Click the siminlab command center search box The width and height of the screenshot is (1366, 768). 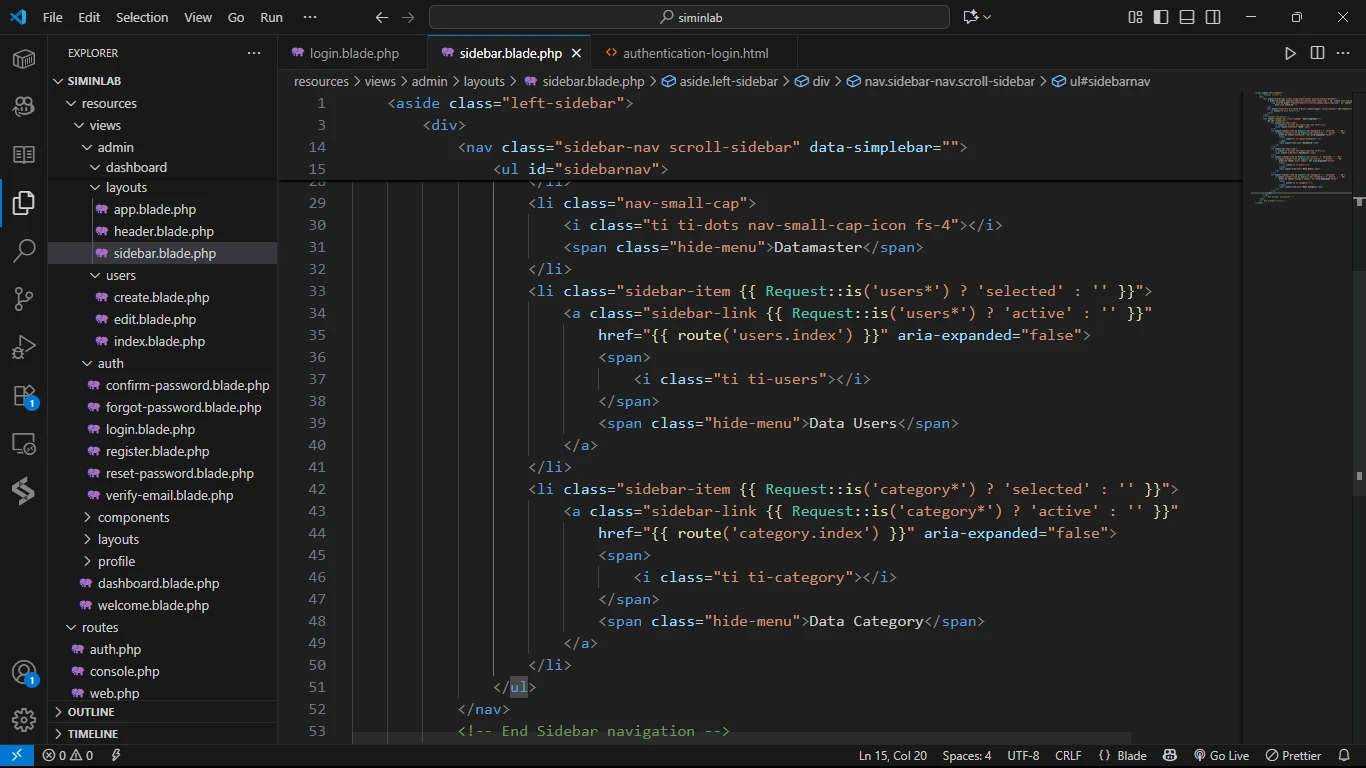689,17
